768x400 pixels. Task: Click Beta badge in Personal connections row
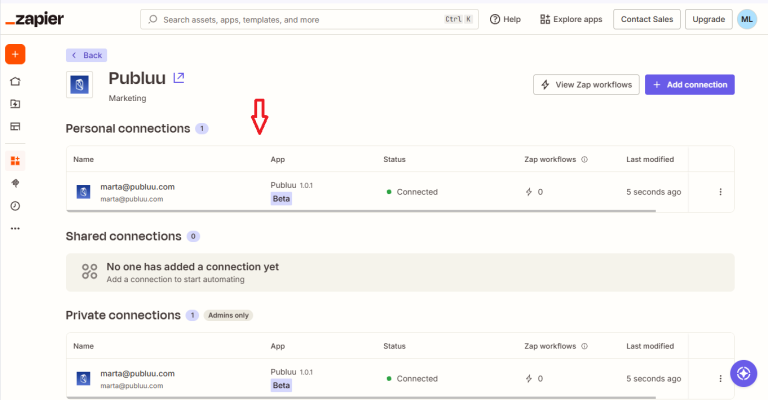click(281, 199)
